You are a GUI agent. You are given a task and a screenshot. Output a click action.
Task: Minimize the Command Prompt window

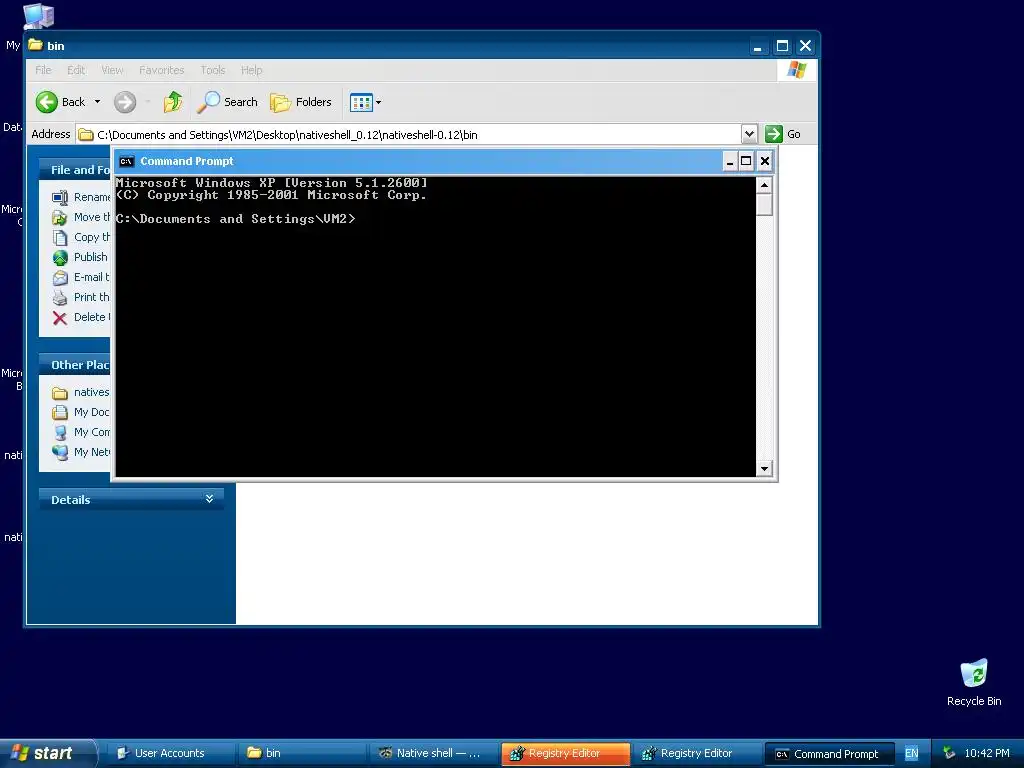(730, 161)
